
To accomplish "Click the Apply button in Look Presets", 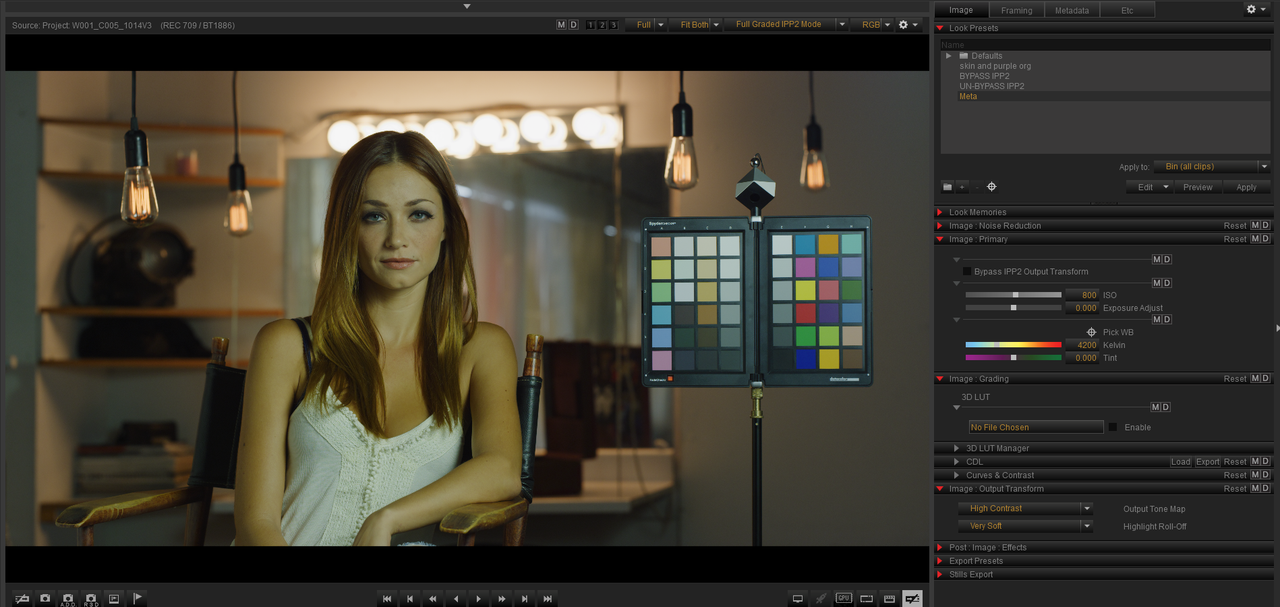I will (1246, 187).
